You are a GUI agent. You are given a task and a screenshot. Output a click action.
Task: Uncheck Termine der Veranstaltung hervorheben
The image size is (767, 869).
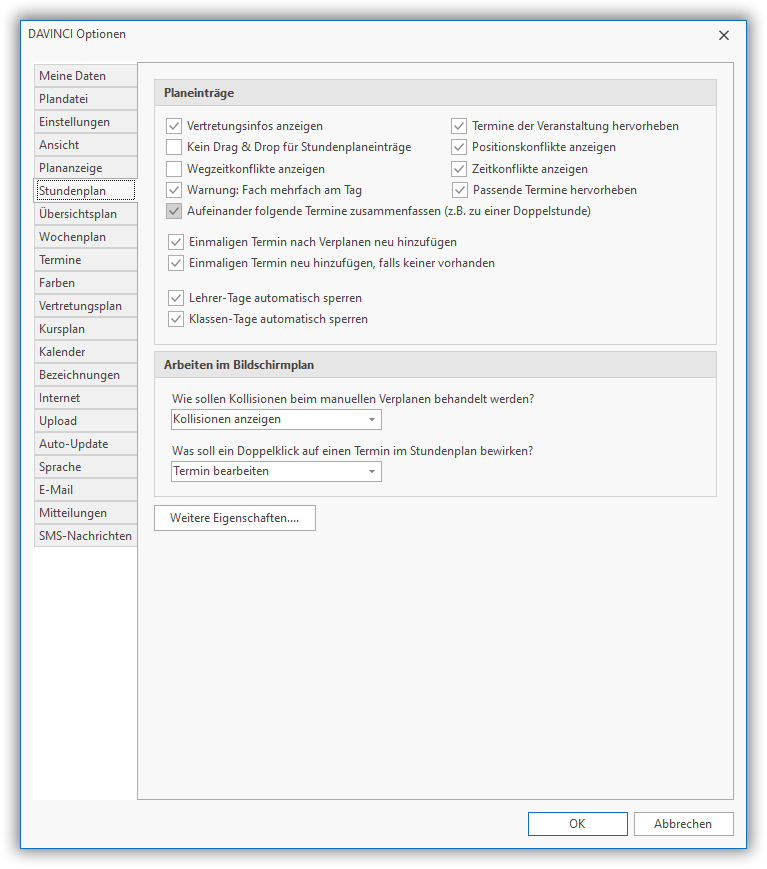click(x=459, y=126)
